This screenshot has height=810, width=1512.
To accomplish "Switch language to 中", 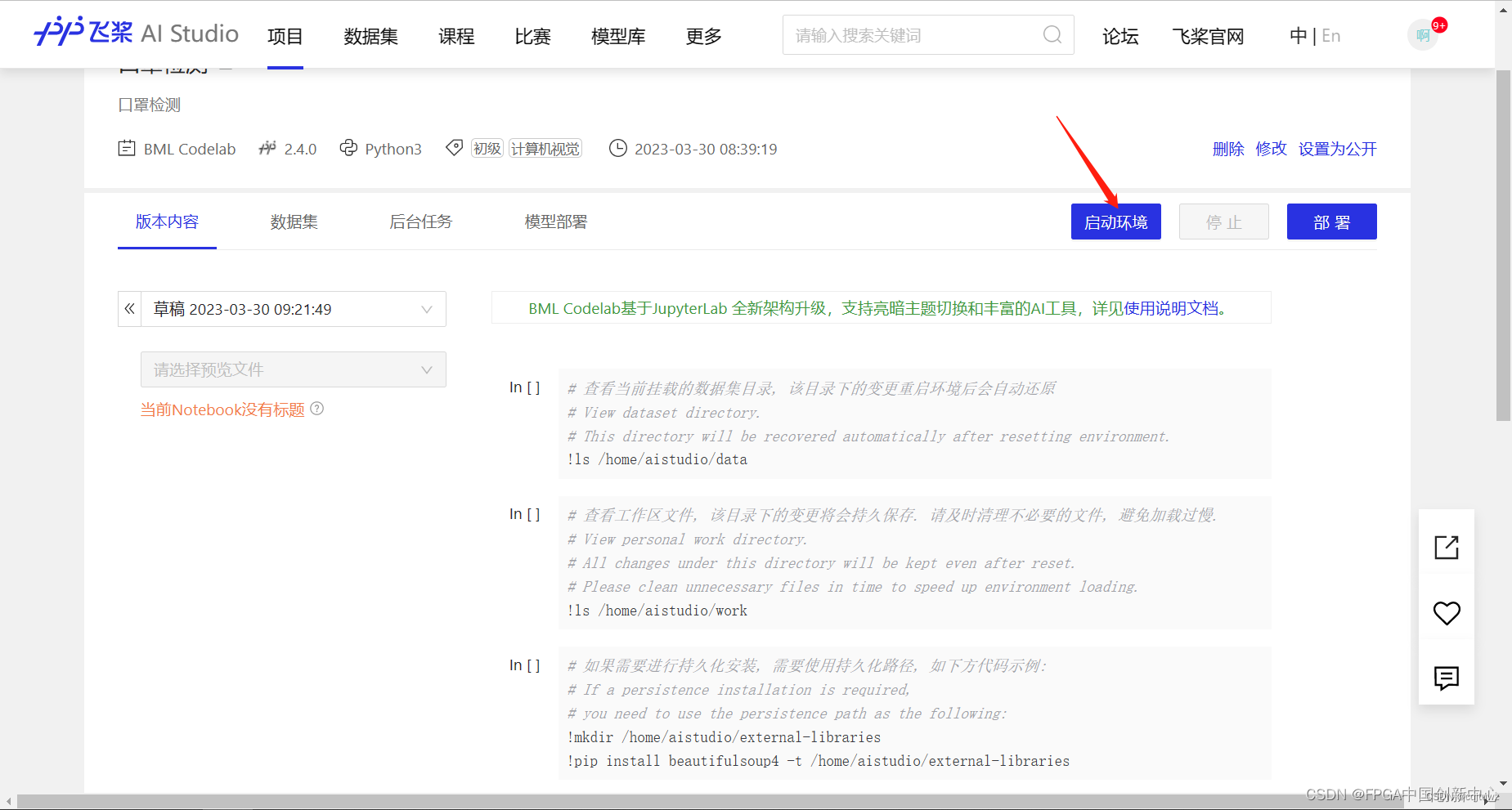I will (x=1299, y=36).
